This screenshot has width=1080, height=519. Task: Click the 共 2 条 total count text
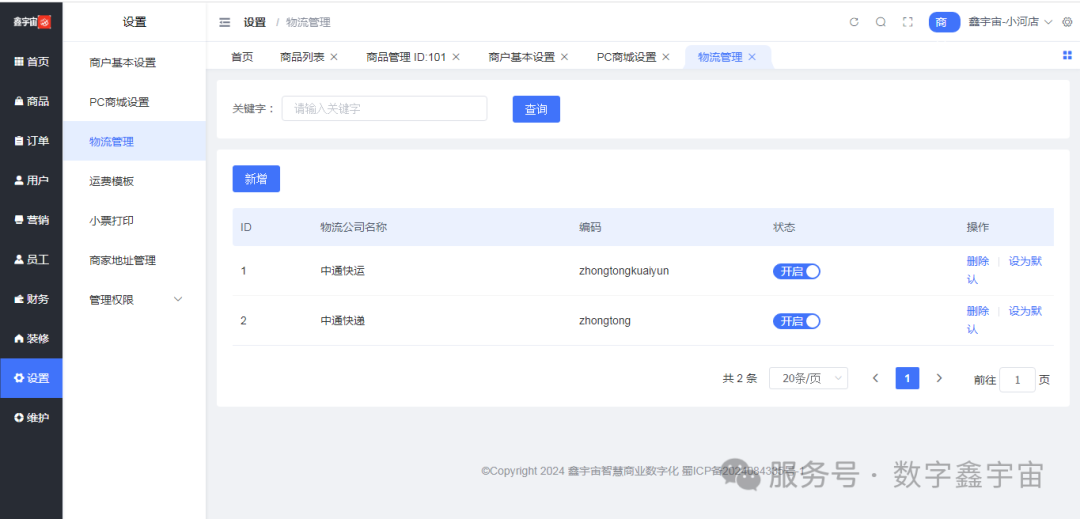click(740, 378)
